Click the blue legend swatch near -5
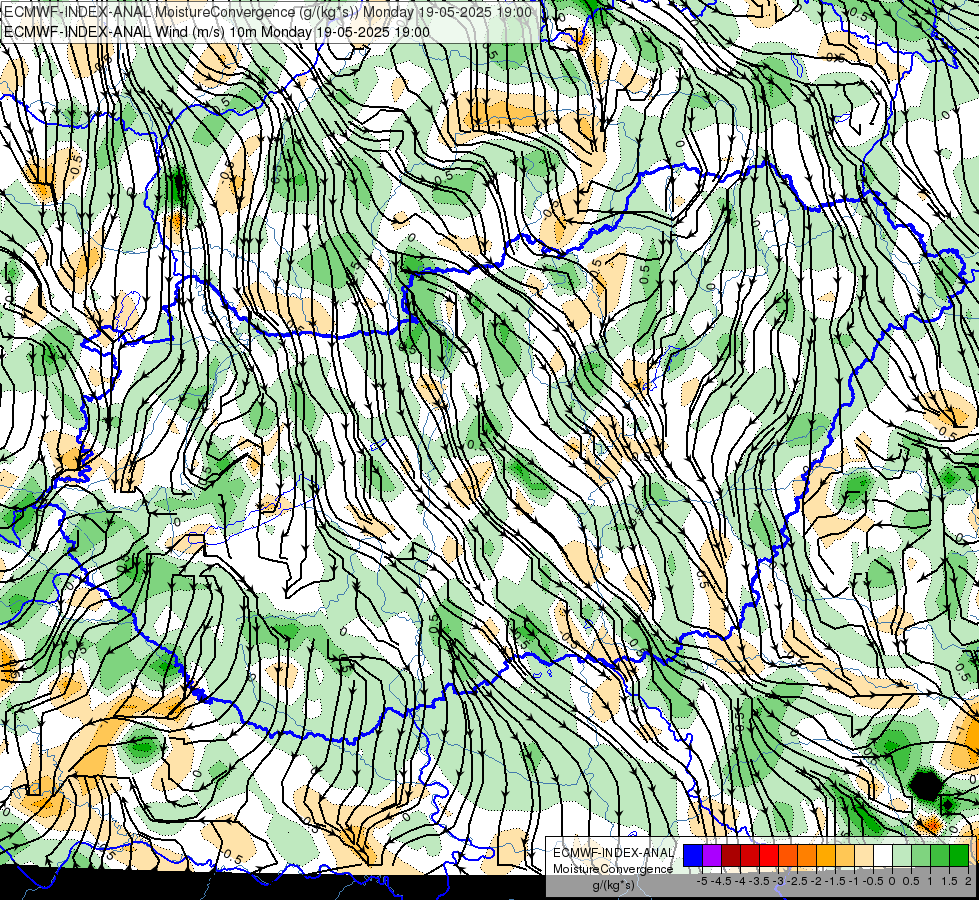Viewport: 979px width, 900px height. 693,856
